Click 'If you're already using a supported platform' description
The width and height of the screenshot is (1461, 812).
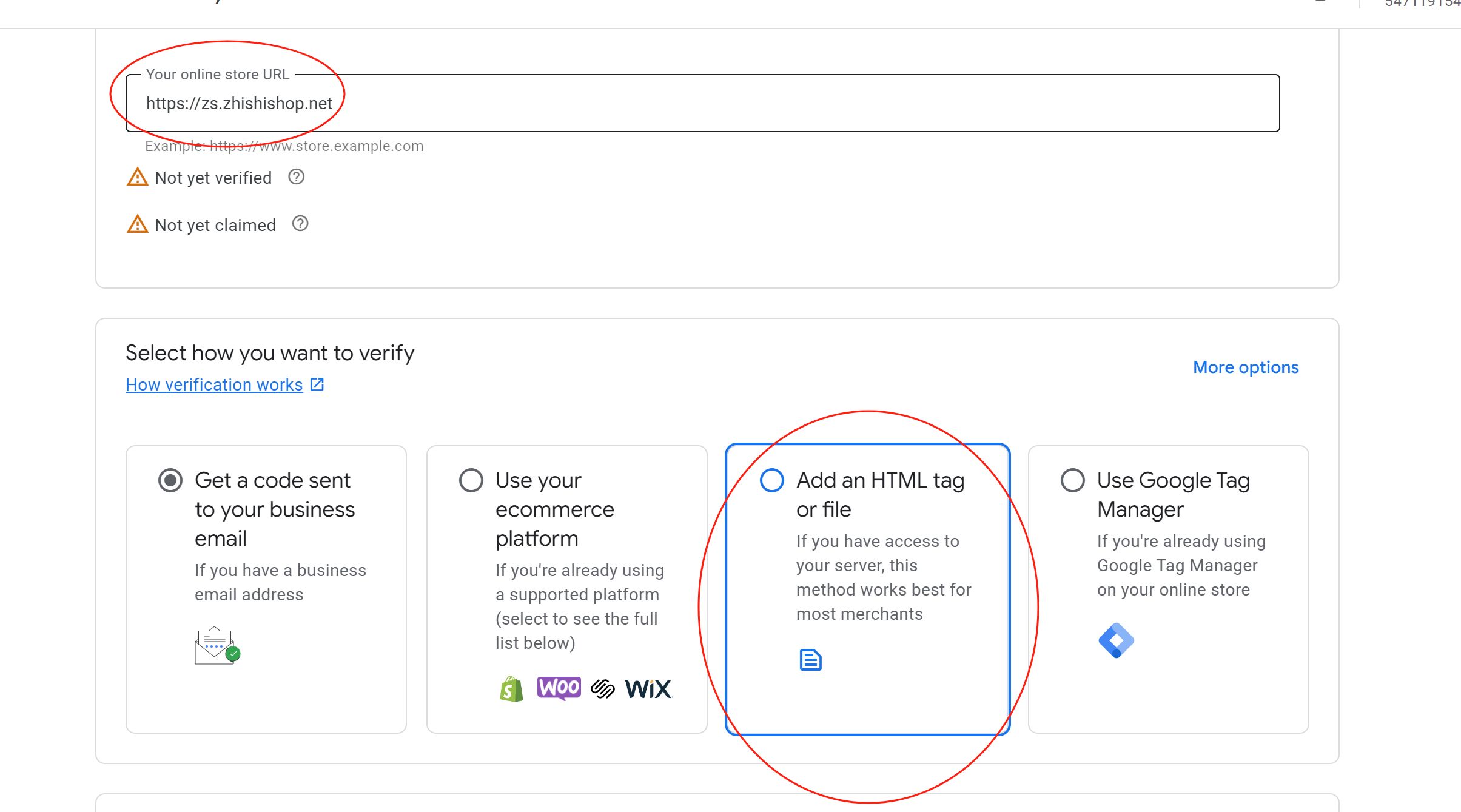579,606
